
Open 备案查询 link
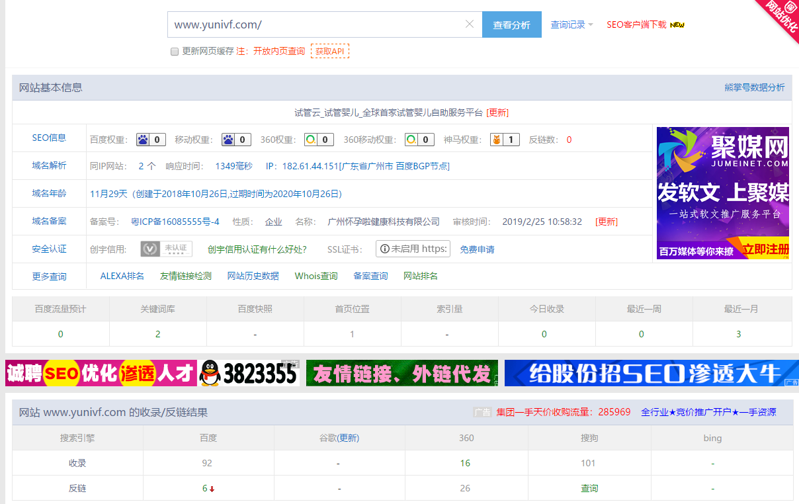pos(370,276)
